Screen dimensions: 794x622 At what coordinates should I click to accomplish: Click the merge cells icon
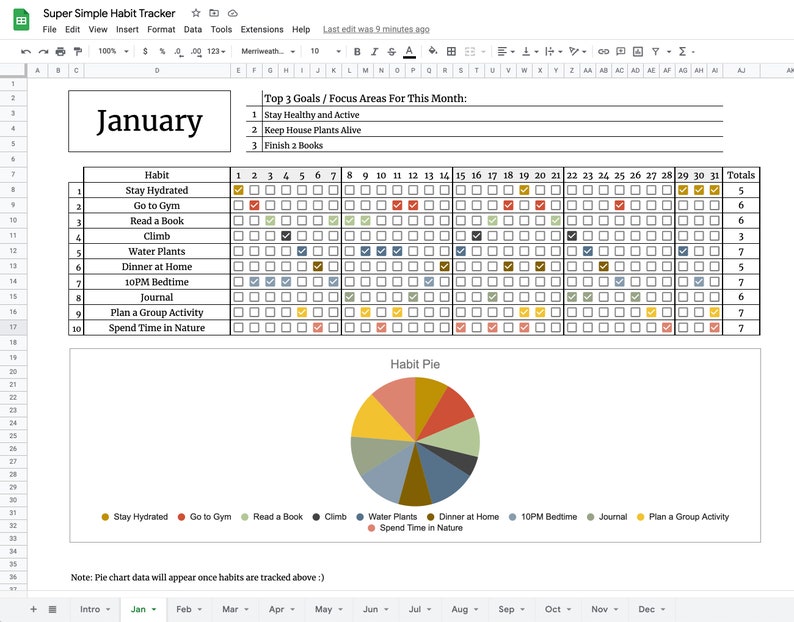pos(470,51)
